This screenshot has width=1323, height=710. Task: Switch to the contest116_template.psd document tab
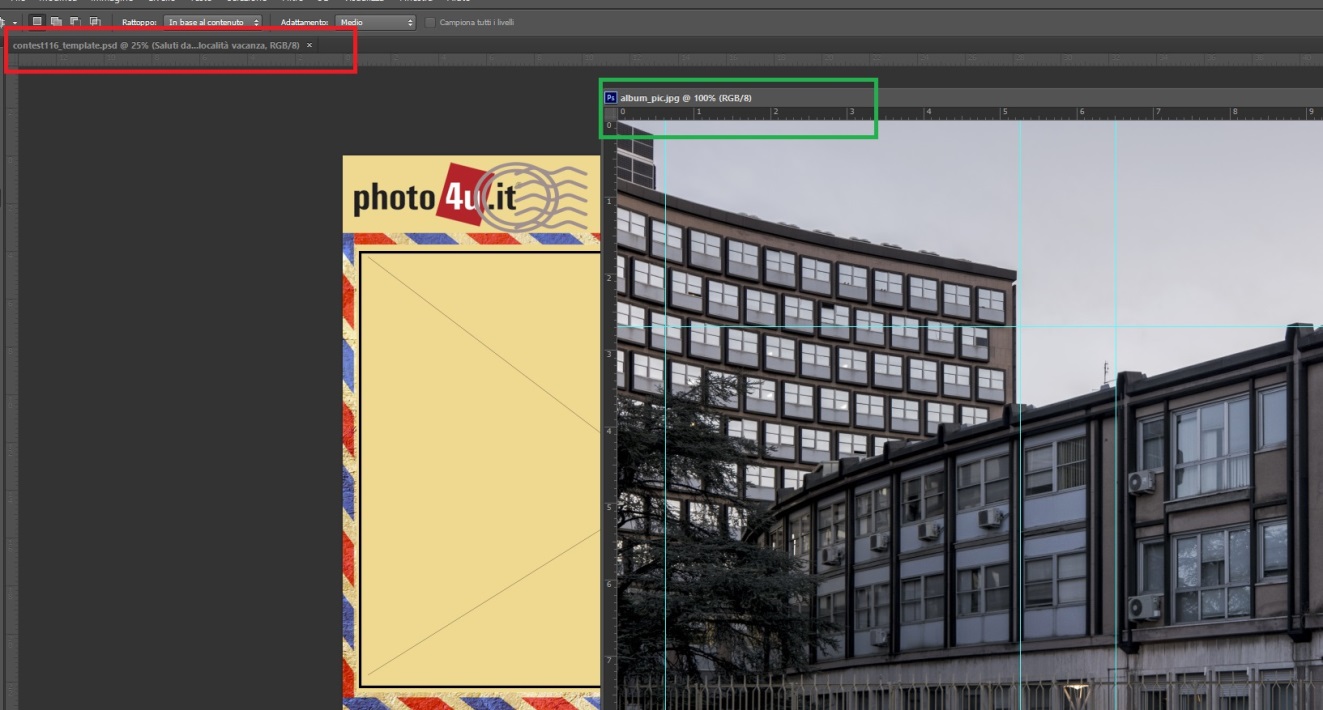coord(162,46)
